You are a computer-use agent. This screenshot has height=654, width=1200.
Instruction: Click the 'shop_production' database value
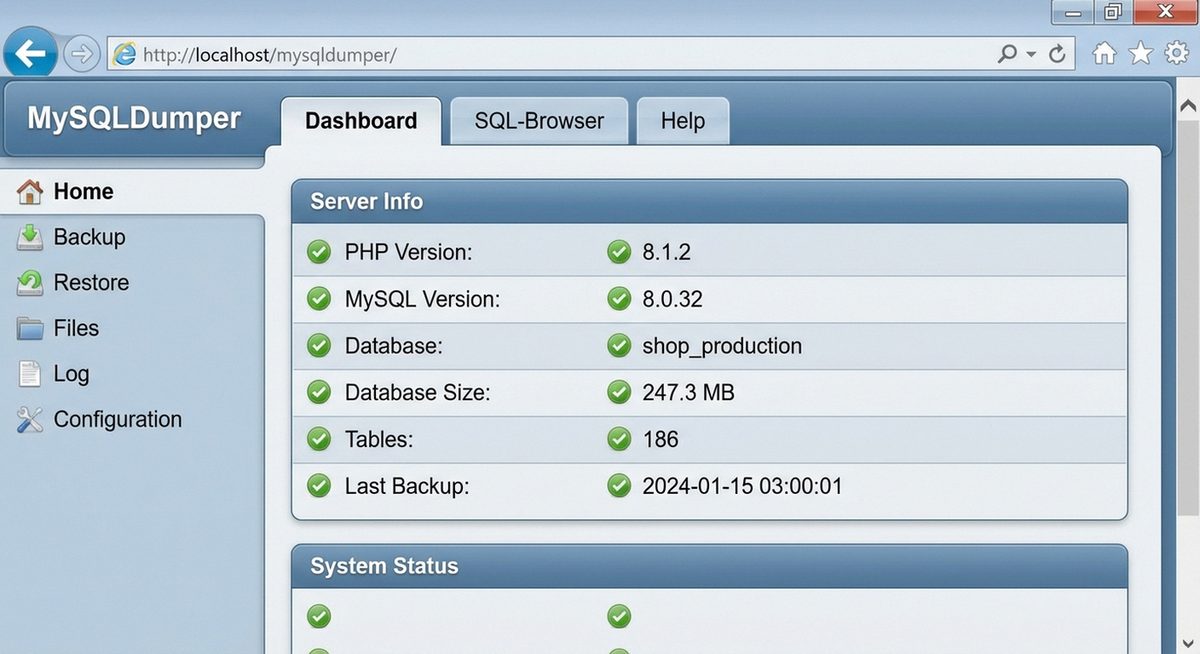(x=722, y=347)
